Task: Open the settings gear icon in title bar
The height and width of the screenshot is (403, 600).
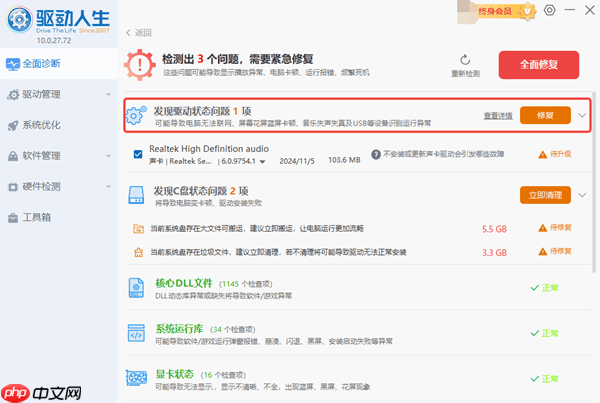Action: [549, 10]
